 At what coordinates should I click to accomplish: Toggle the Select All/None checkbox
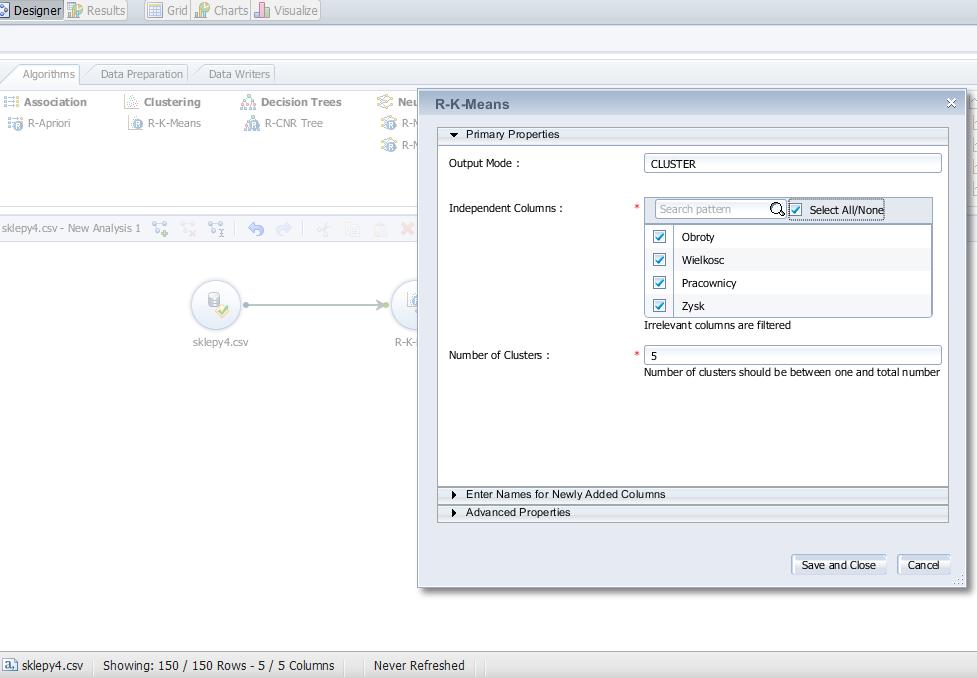[x=796, y=210]
